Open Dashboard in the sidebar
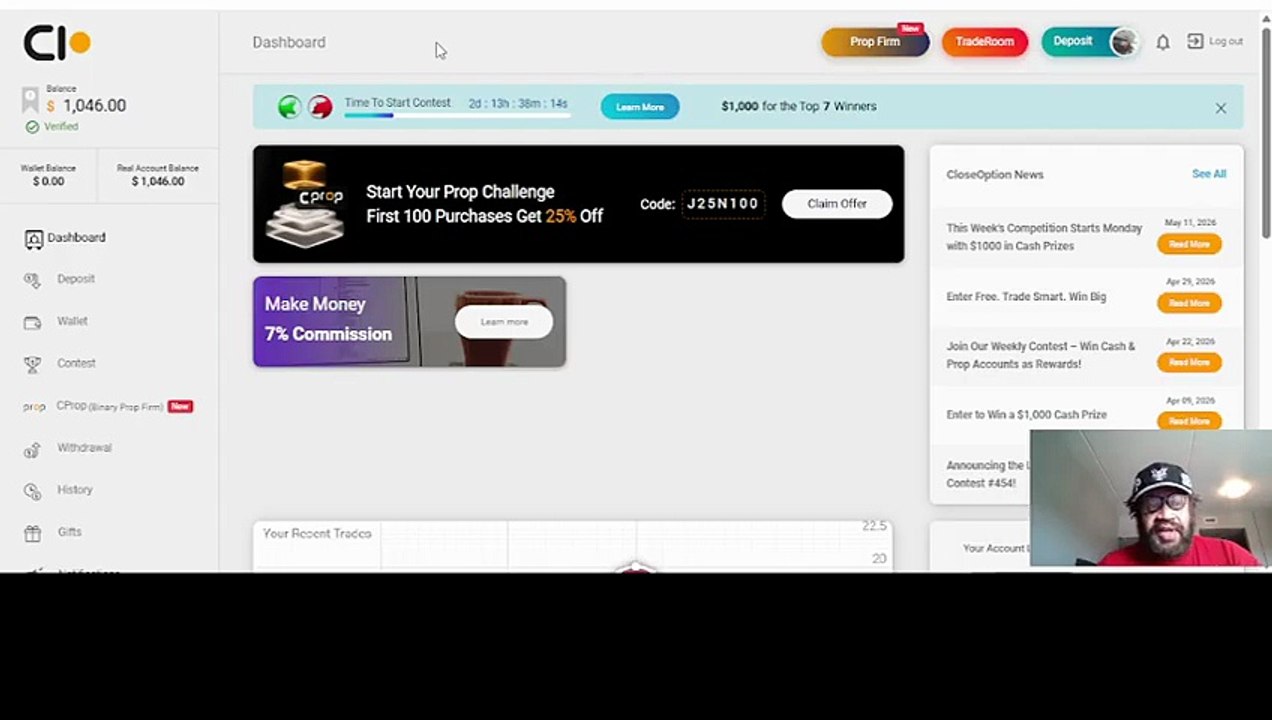 pos(76,237)
